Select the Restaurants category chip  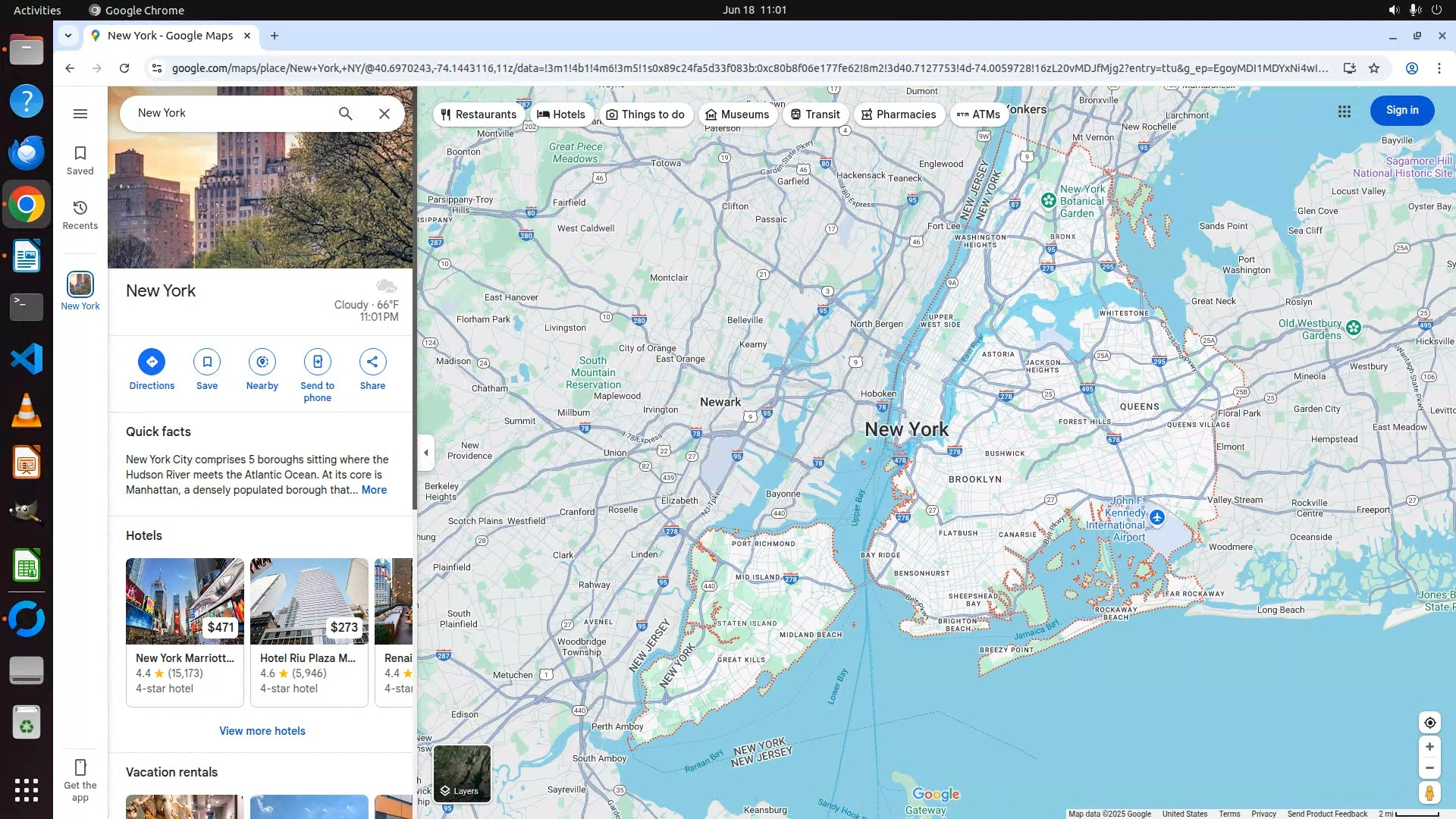[x=479, y=115]
